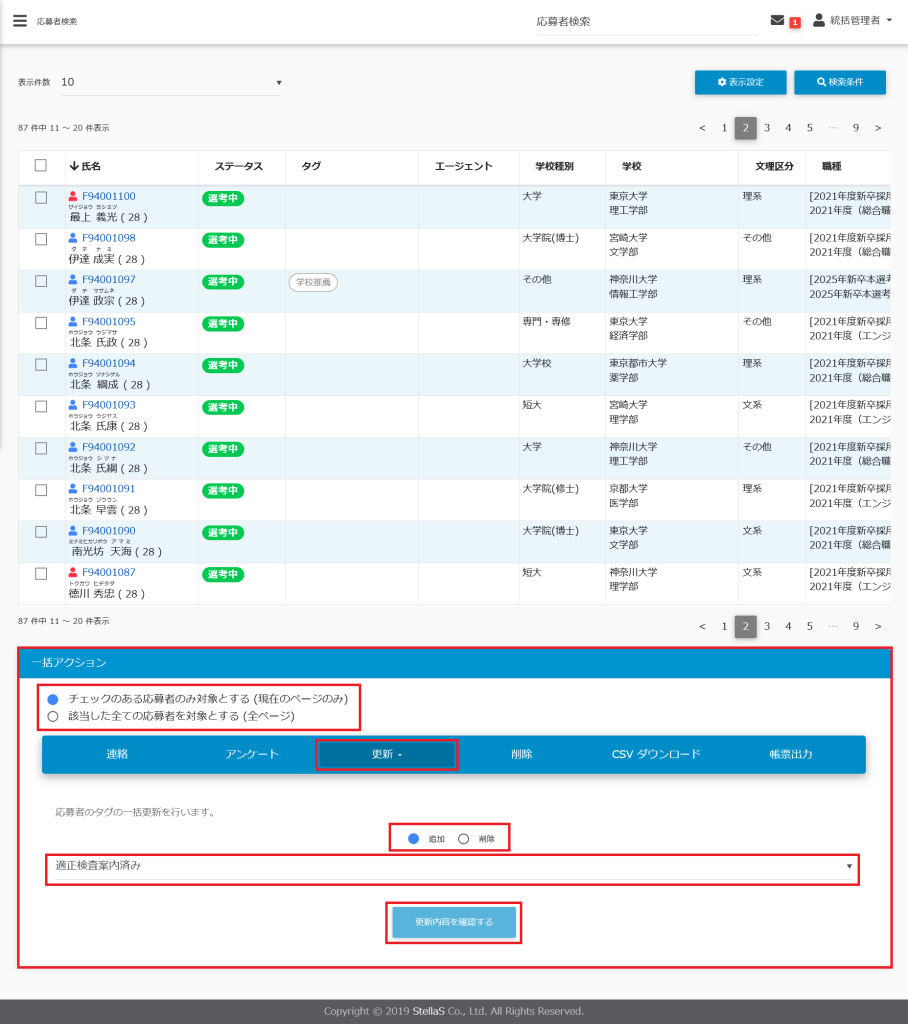Choose the 削除 radio button for tags

pyautogui.click(x=463, y=838)
